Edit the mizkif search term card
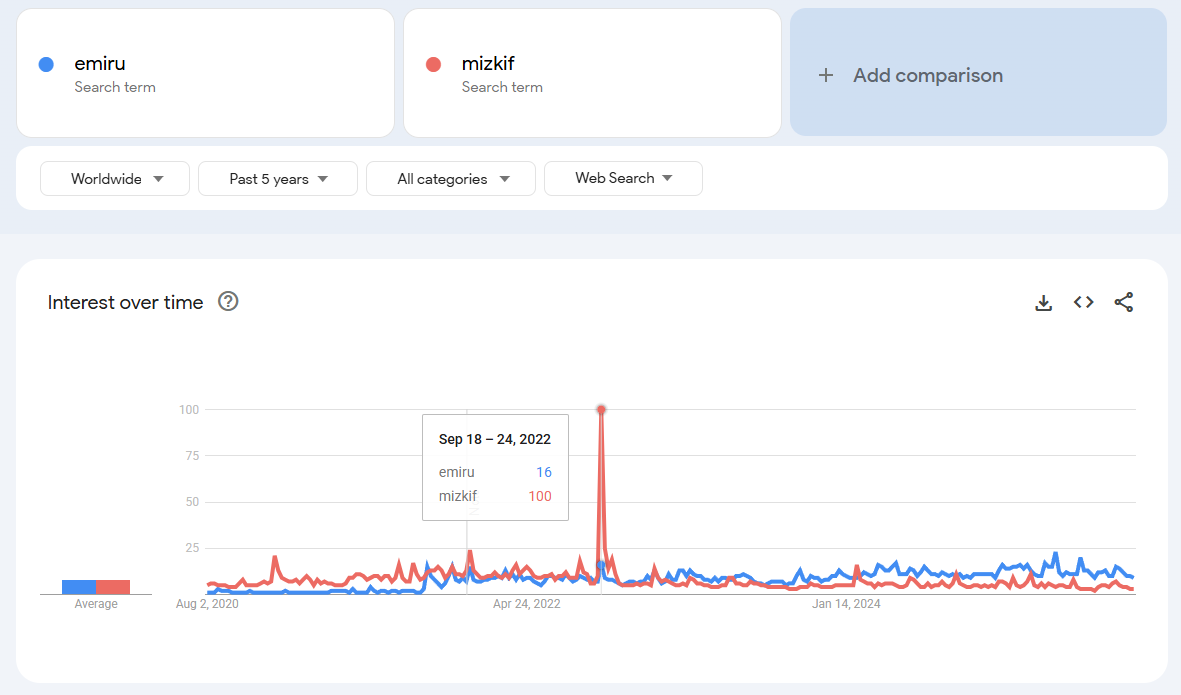The width and height of the screenshot is (1181, 695). [592, 73]
